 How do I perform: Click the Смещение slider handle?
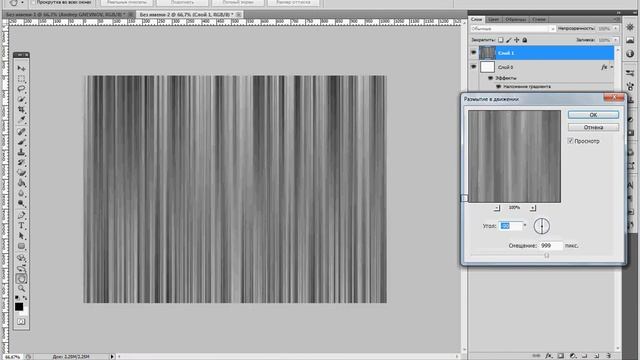pyautogui.click(x=547, y=256)
